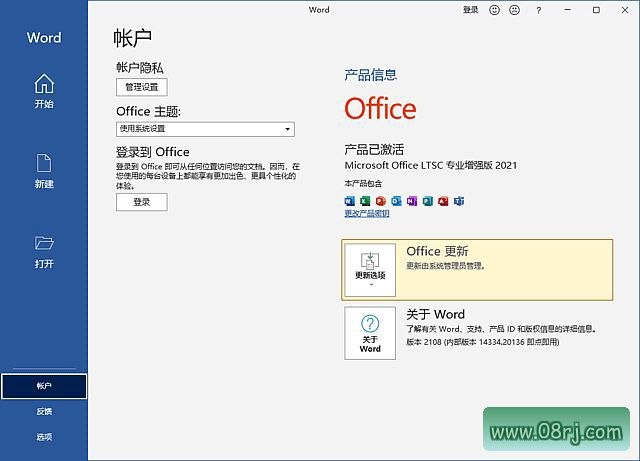Image resolution: width=640 pixels, height=461 pixels.
Task: Click the Word product icon
Action: click(x=350, y=201)
